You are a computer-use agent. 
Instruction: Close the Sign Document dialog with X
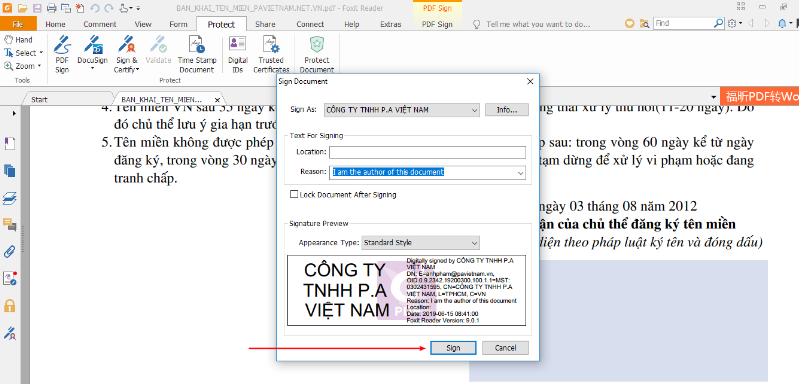[x=530, y=81]
